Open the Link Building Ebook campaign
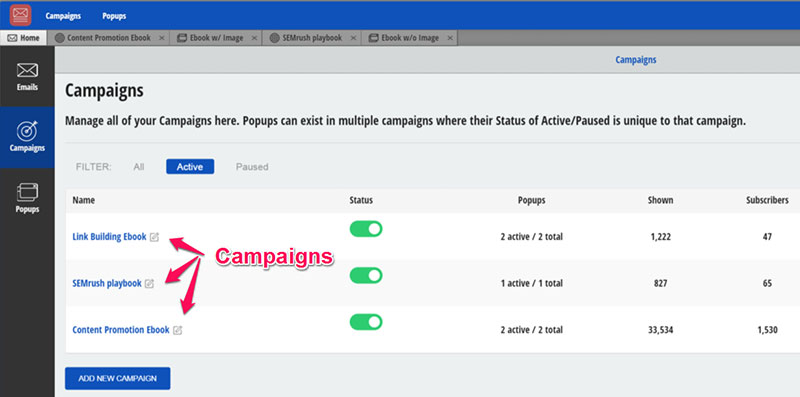800x397 pixels. click(109, 237)
